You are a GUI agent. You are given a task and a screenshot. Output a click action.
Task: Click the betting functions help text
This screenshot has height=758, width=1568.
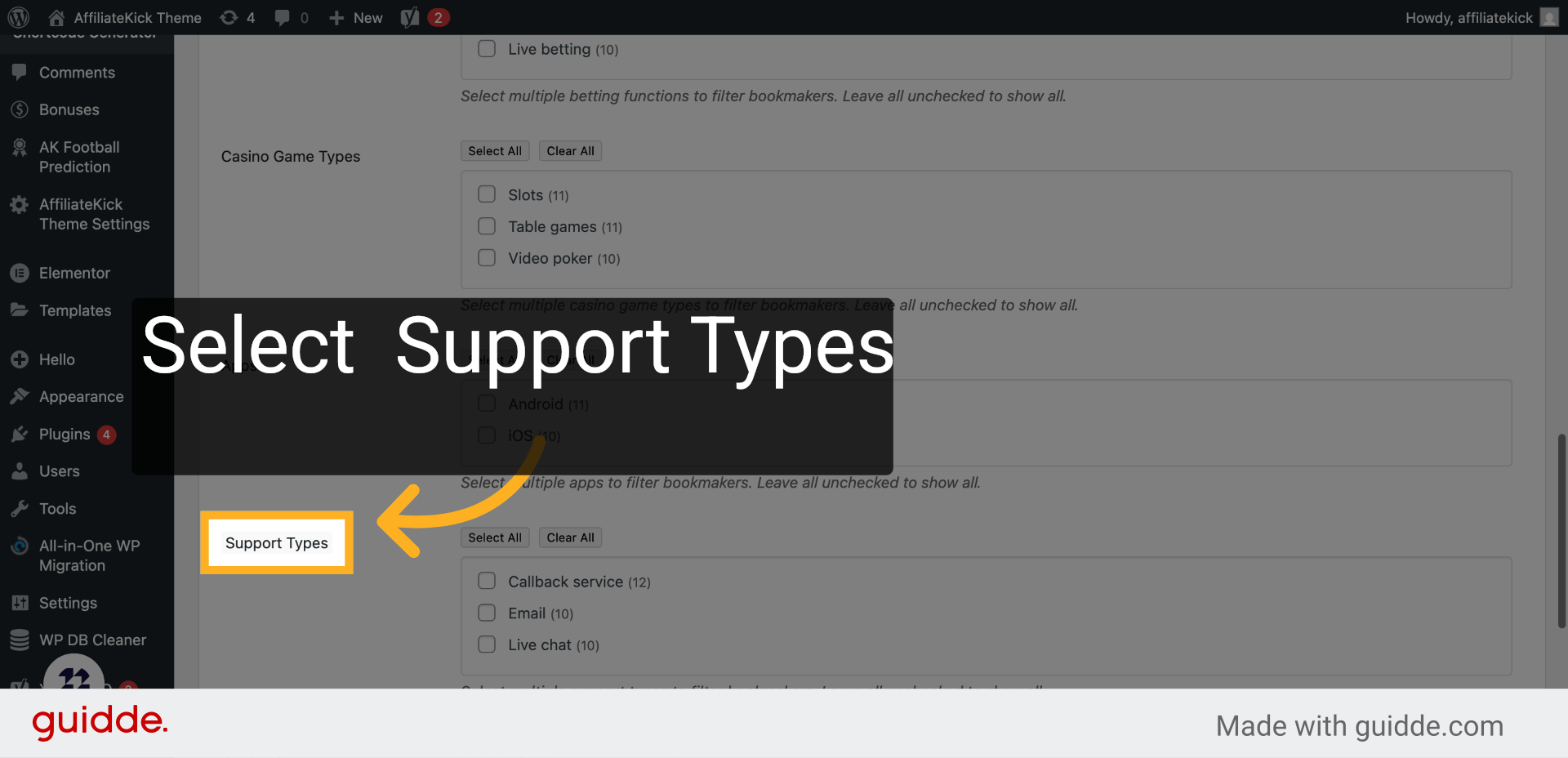click(764, 96)
